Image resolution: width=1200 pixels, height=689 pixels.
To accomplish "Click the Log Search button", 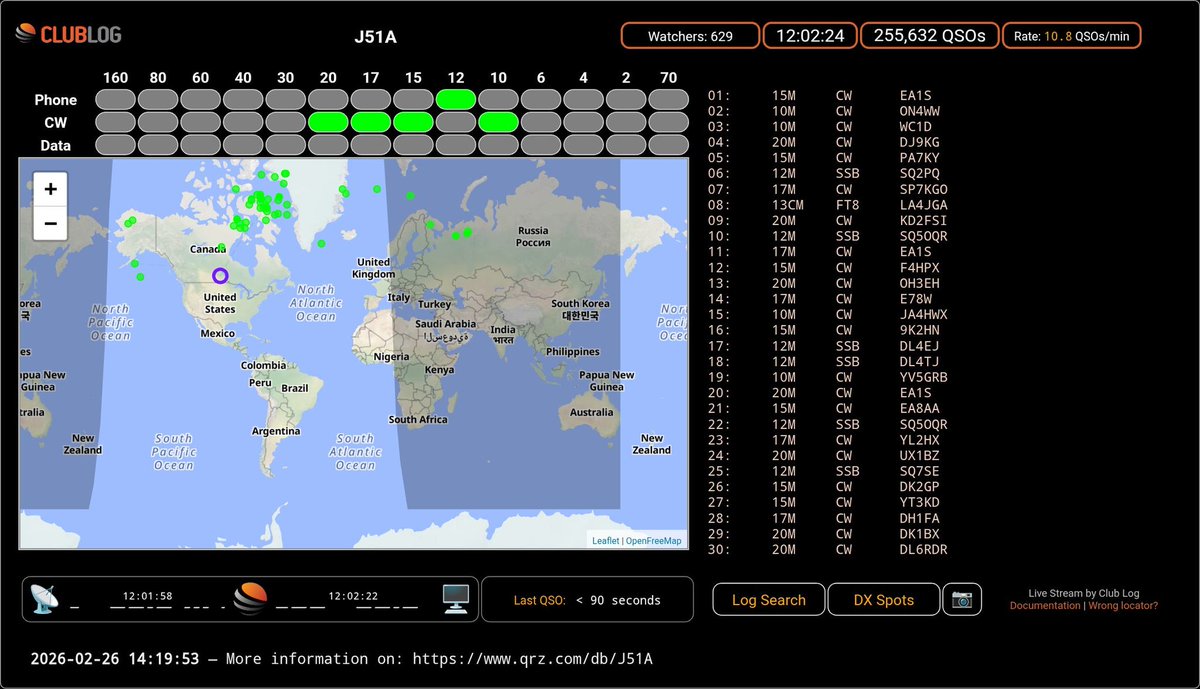I will pos(768,599).
